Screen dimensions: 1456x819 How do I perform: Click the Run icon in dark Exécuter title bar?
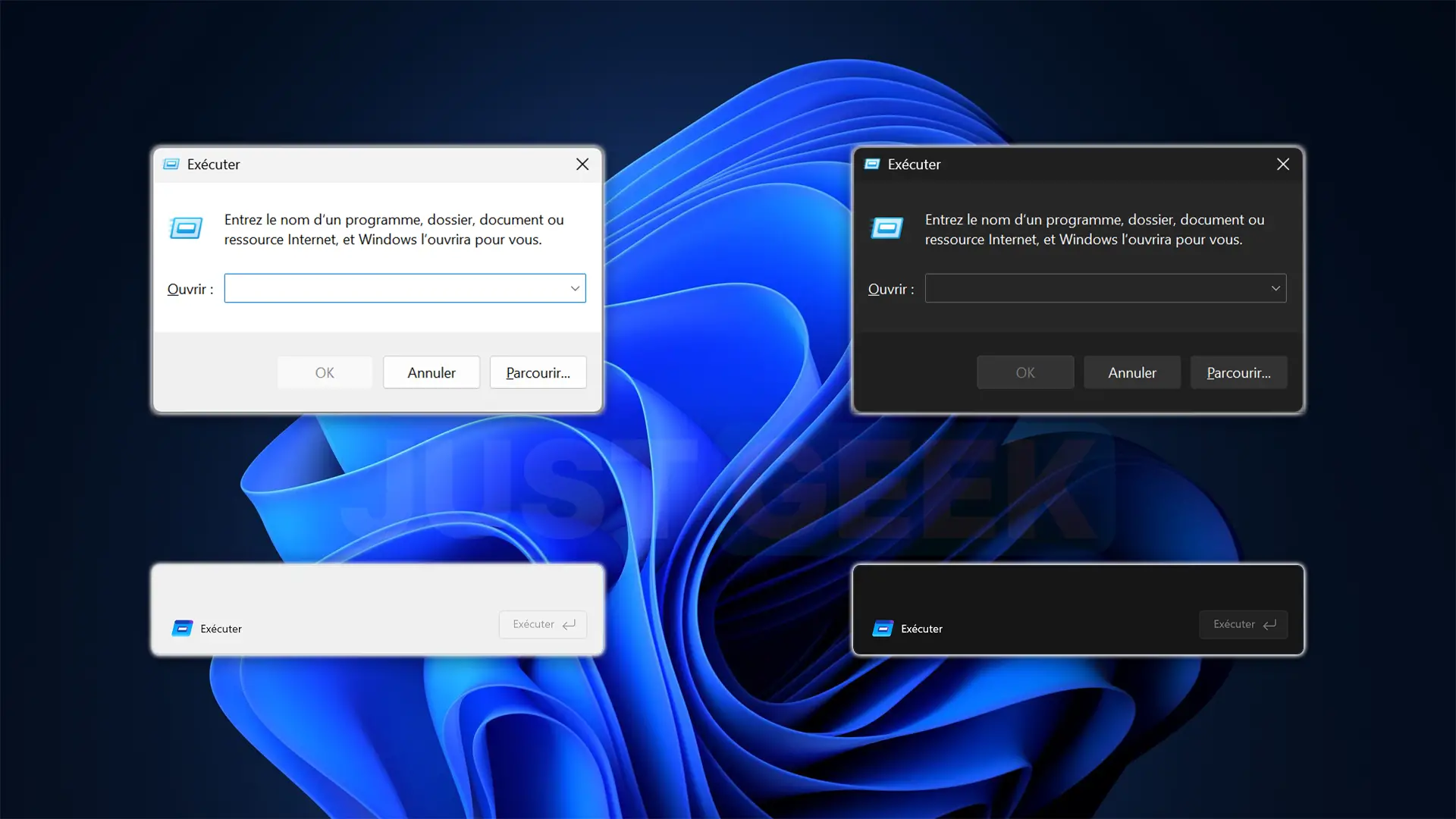(x=872, y=165)
